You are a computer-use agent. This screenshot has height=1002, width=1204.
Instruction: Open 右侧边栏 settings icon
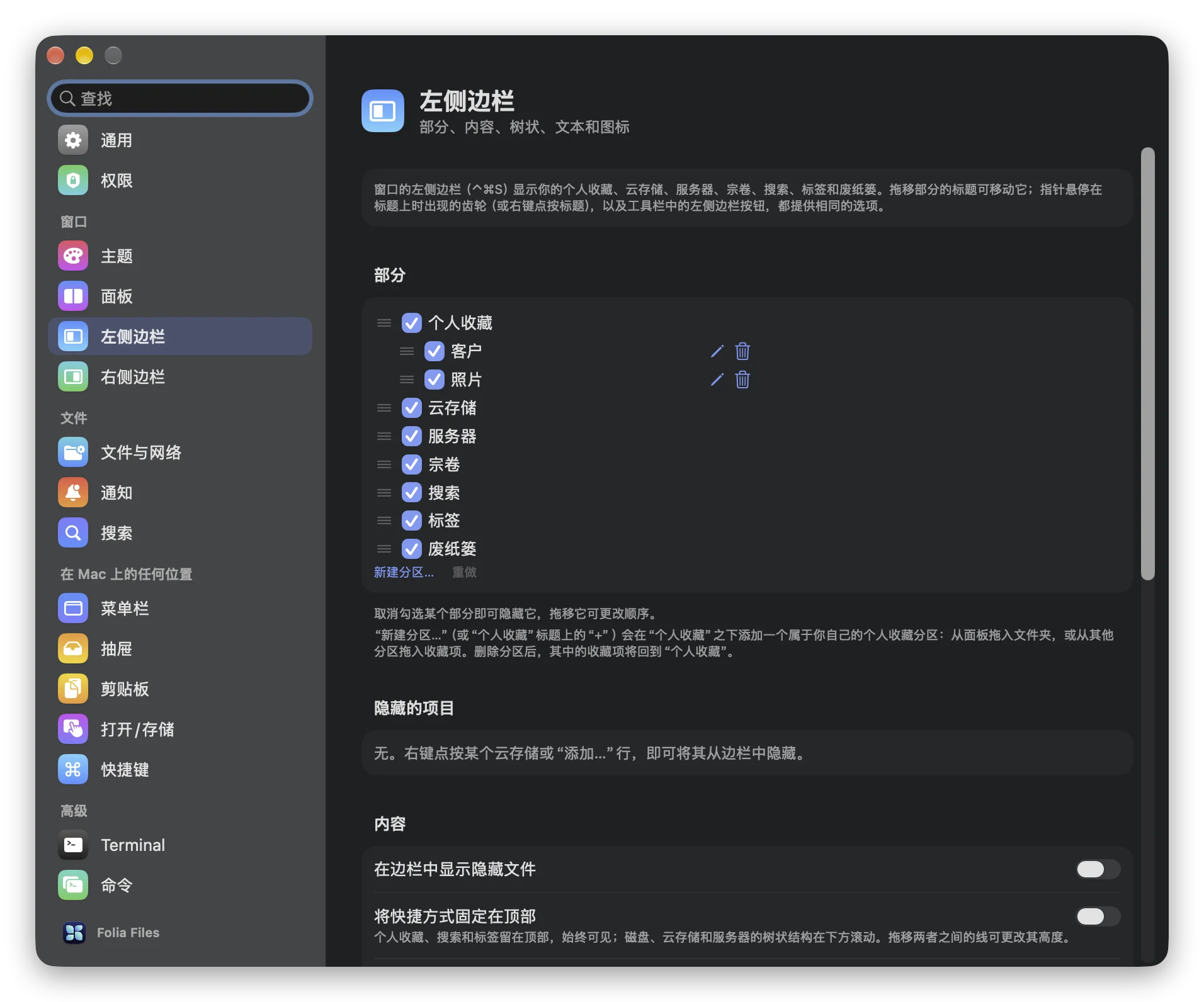[x=73, y=377]
